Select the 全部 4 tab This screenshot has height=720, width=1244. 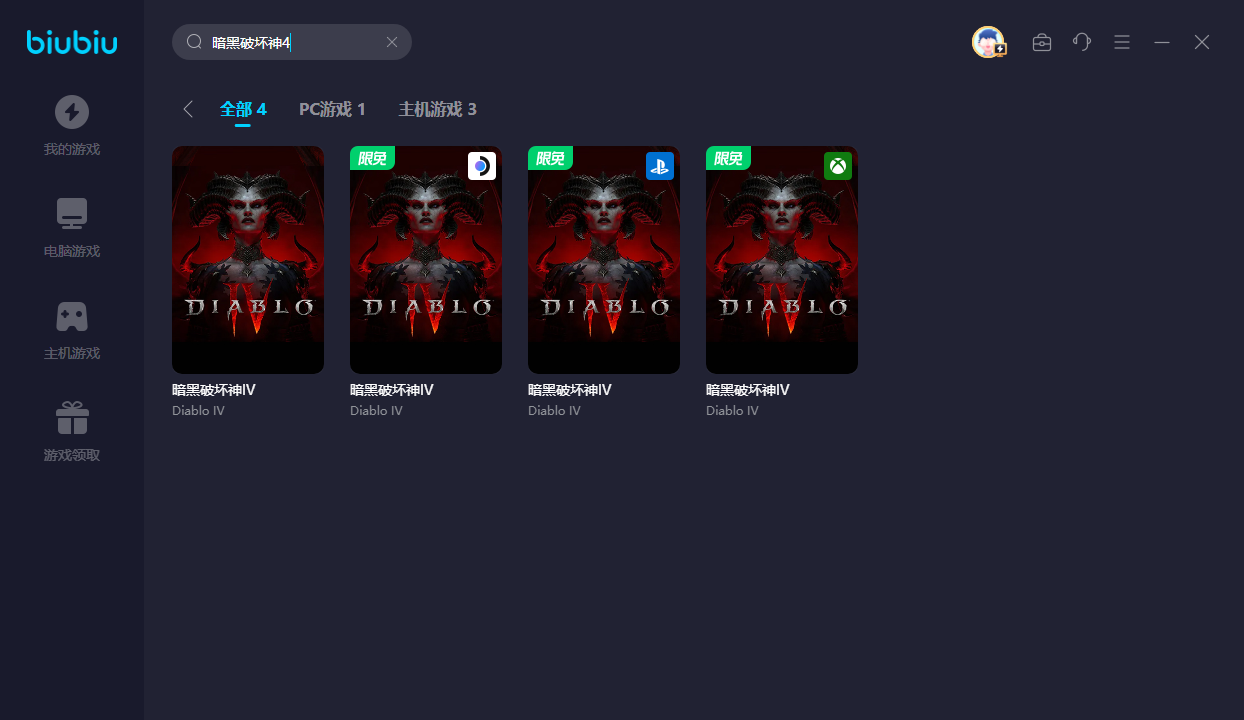(x=243, y=109)
